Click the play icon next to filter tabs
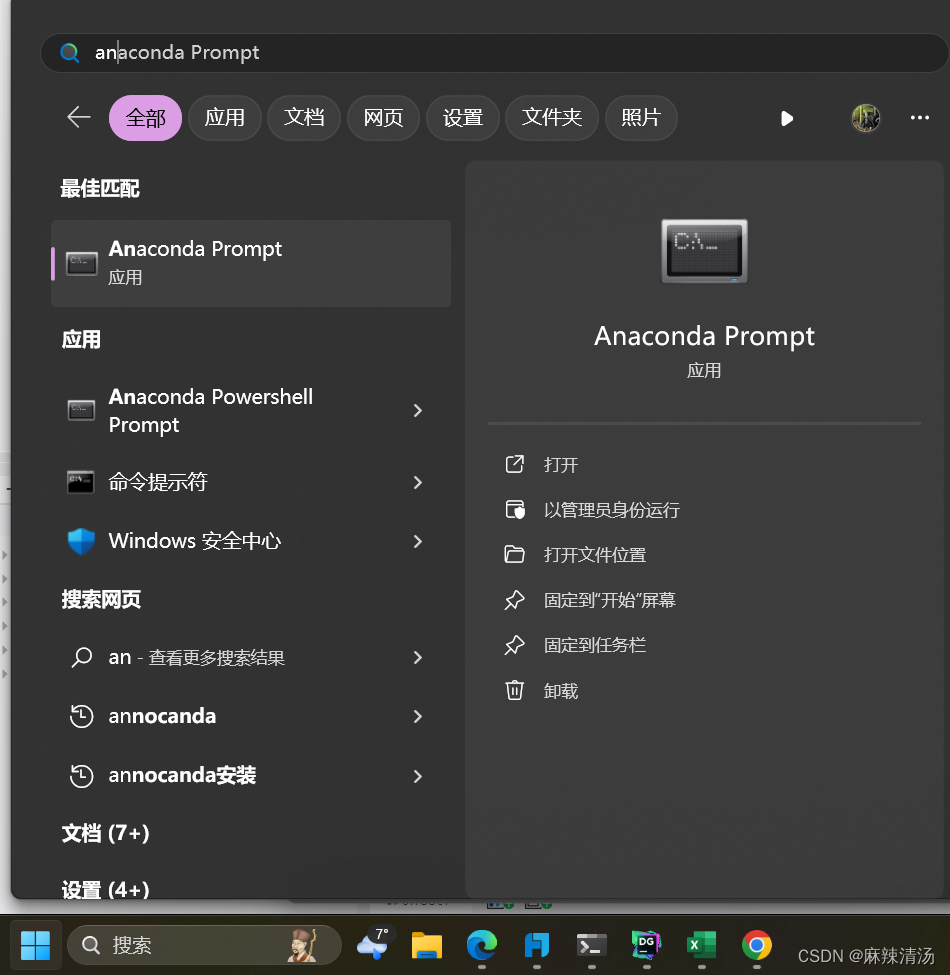Viewport: 950px width, 975px height. coord(786,118)
